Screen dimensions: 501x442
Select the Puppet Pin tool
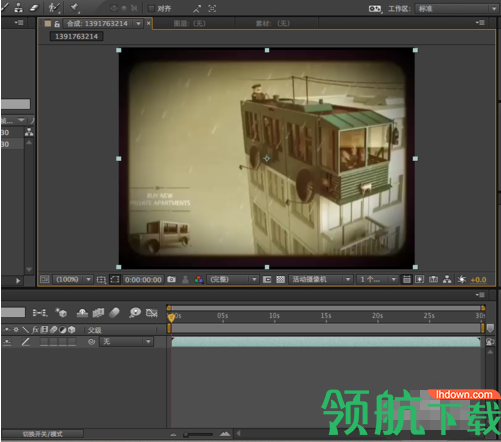[x=74, y=7]
